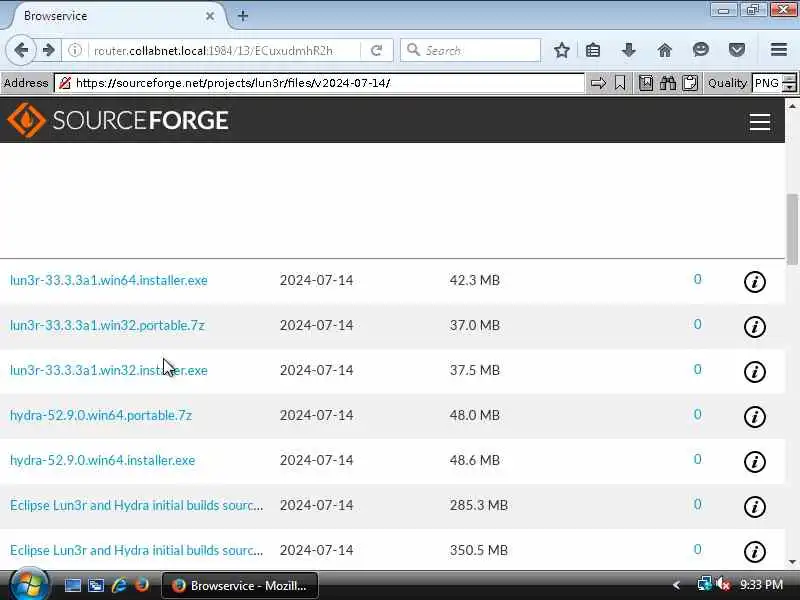The height and width of the screenshot is (600, 800).
Task: Bookmark this page with the star icon
Action: tap(562, 50)
